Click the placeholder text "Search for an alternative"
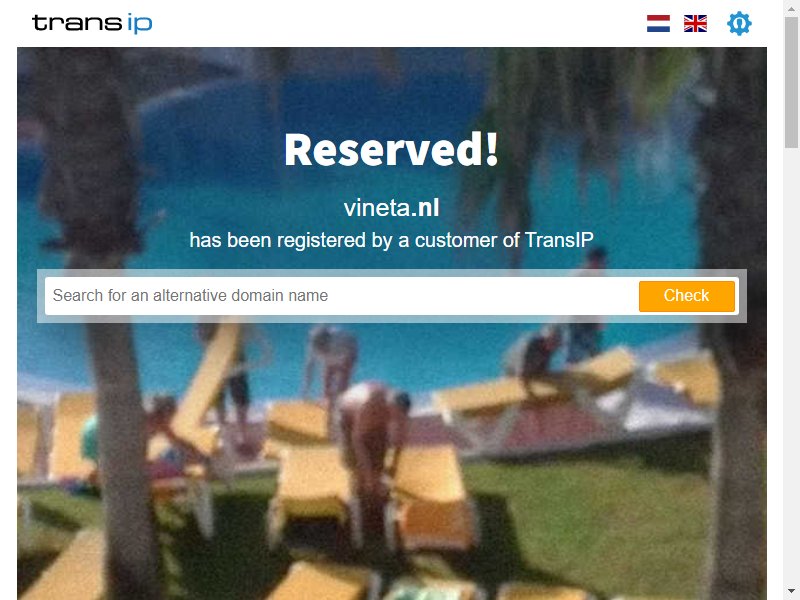 tap(140, 295)
